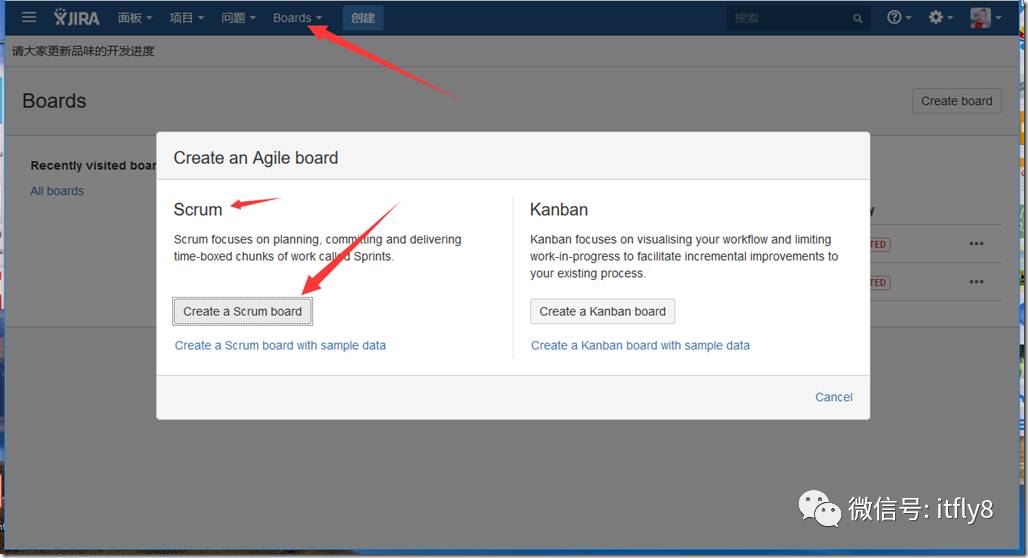The width and height of the screenshot is (1028, 558).
Task: Click the 创建 create button
Action: click(363, 18)
